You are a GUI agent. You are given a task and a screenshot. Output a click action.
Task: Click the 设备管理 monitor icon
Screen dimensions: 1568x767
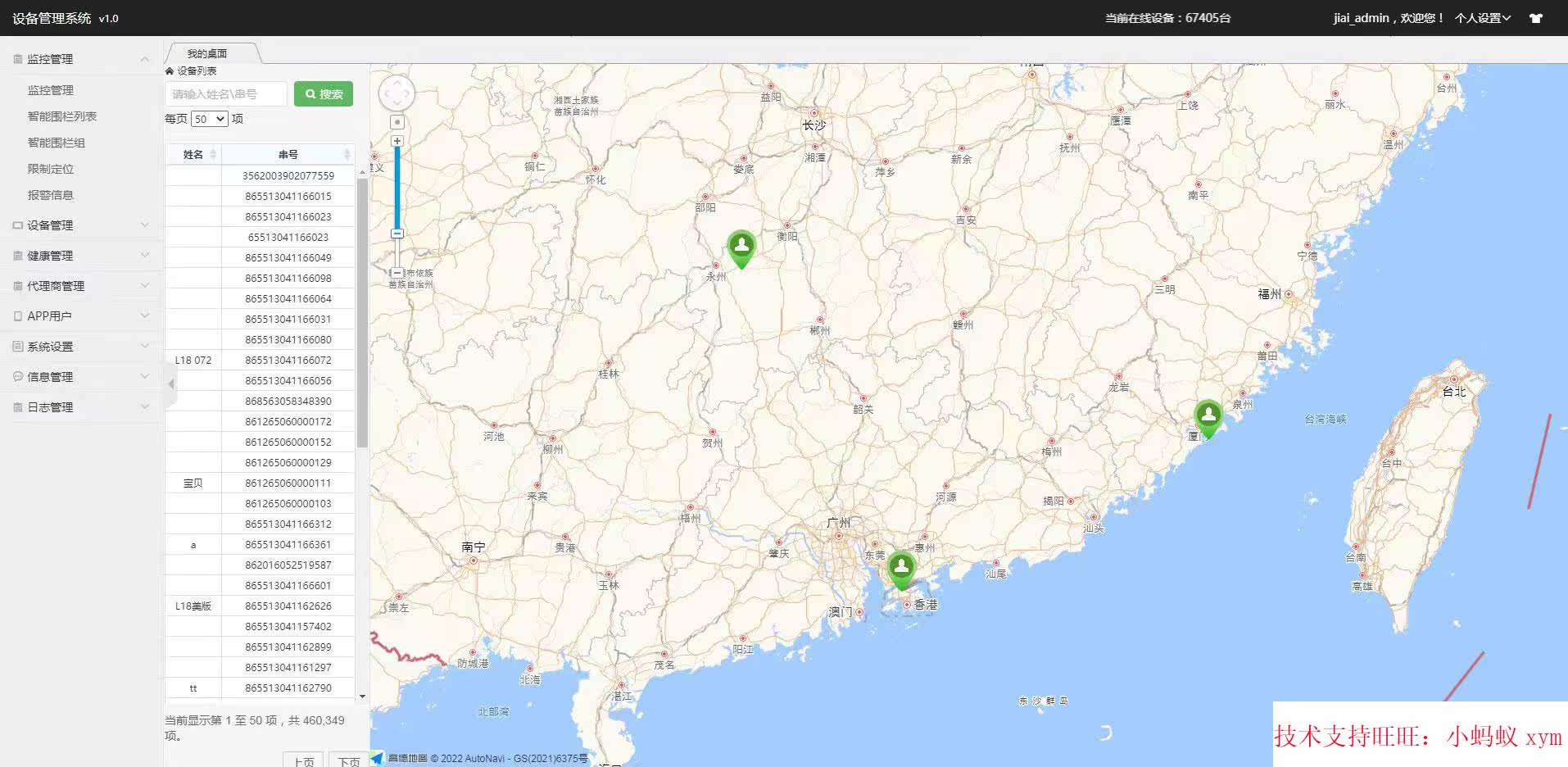coord(18,225)
